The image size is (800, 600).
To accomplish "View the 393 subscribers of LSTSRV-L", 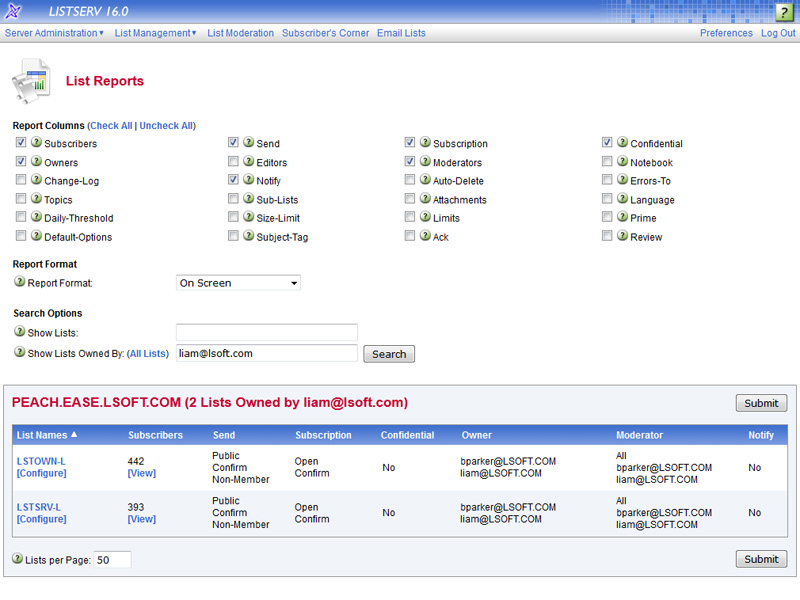I will point(142,519).
